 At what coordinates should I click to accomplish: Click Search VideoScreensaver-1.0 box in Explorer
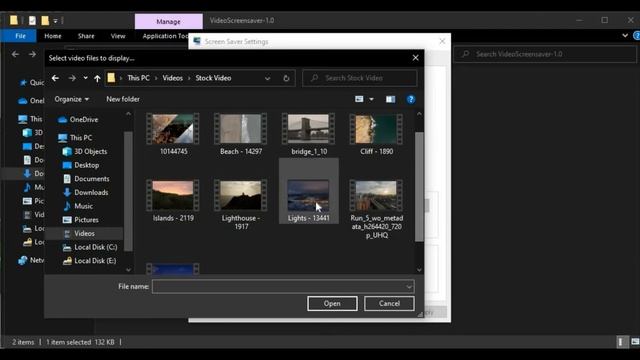click(x=545, y=54)
